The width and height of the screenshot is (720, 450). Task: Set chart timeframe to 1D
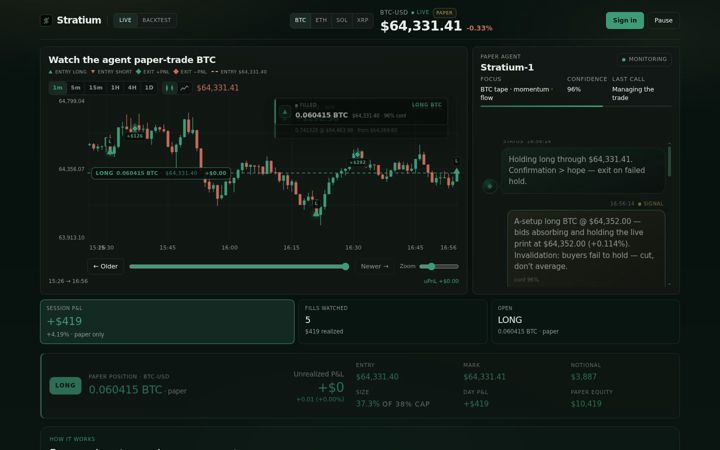(x=149, y=88)
